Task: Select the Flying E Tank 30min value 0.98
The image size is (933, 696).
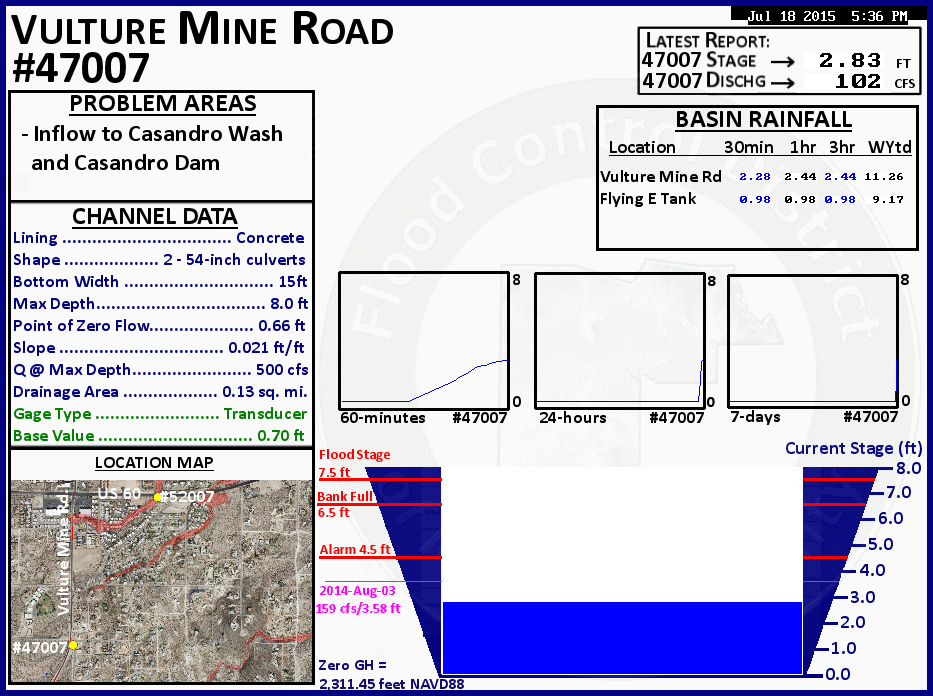Action: [x=754, y=199]
